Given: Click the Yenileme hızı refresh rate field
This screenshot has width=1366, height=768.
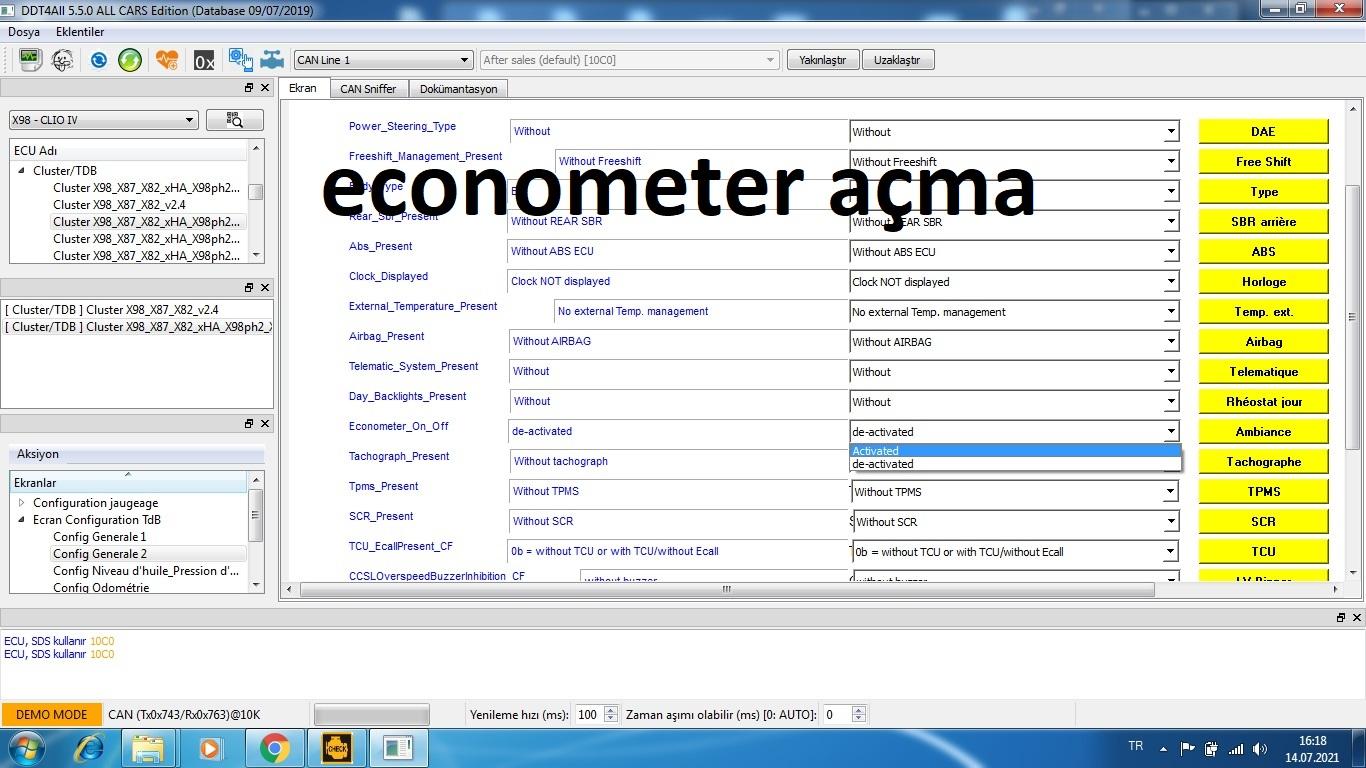Looking at the screenshot, I should (x=588, y=715).
